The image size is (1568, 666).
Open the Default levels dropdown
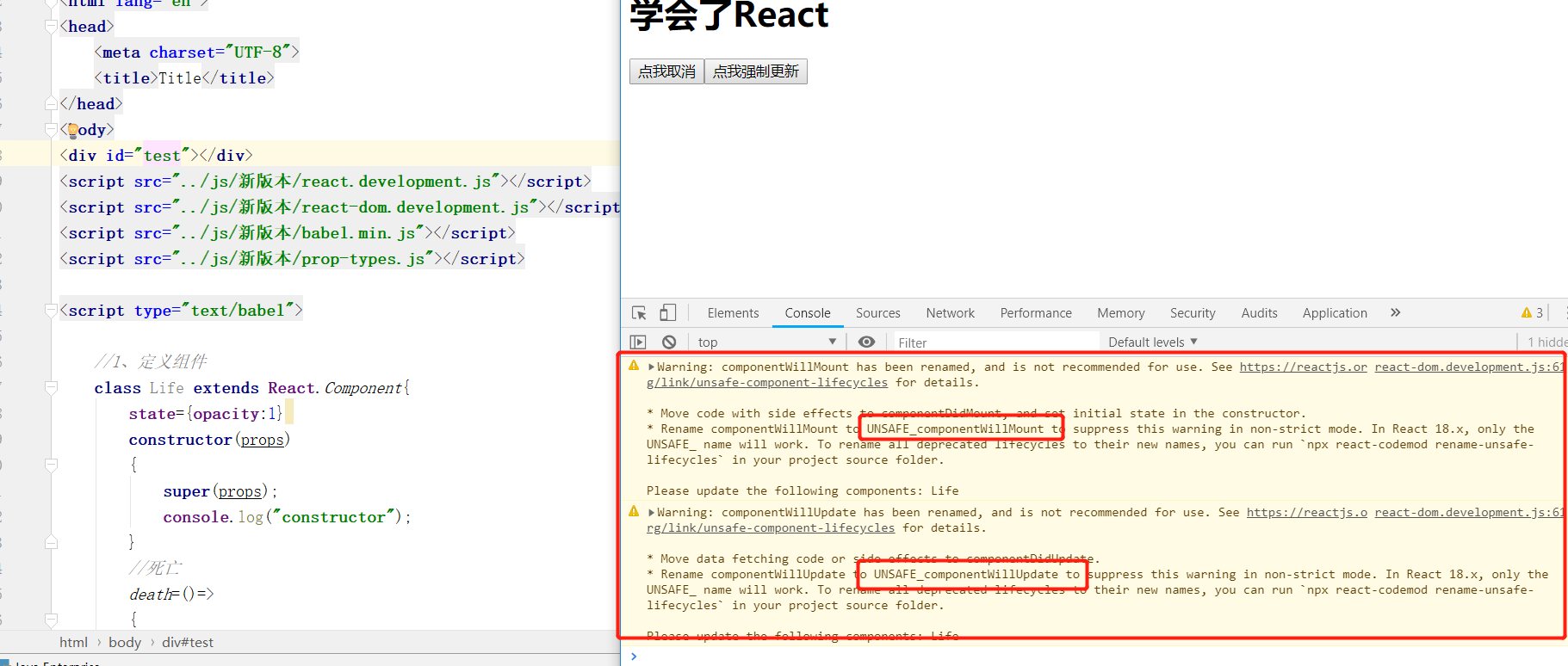coord(1152,342)
